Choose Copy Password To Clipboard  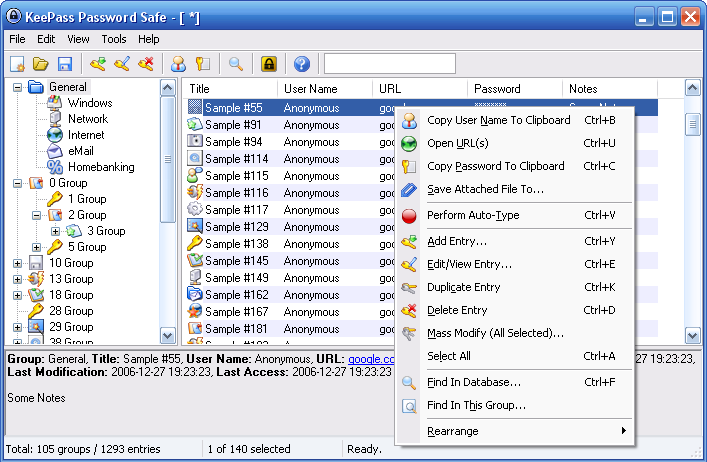[x=495, y=166]
